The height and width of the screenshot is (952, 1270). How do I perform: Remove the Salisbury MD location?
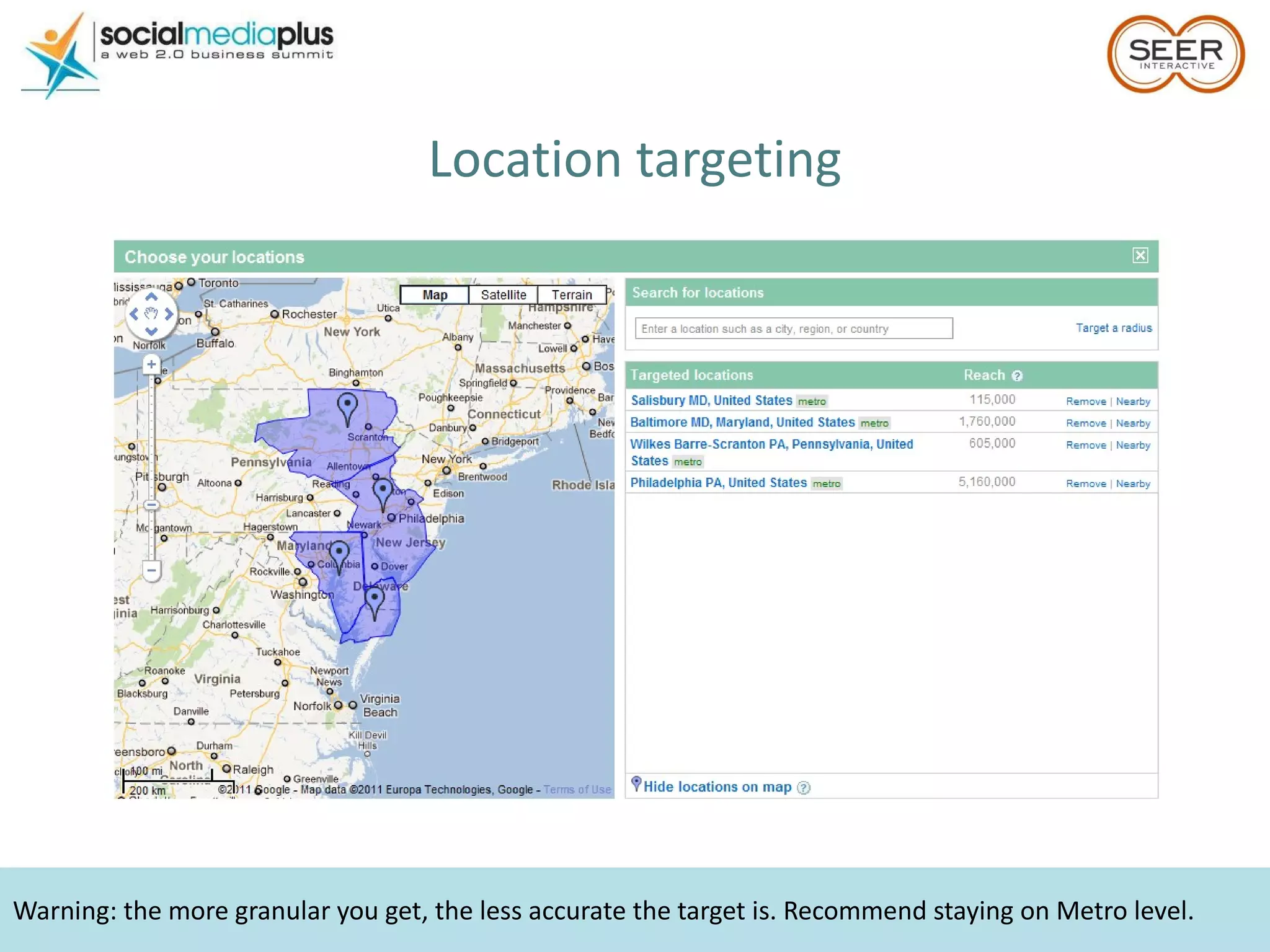click(x=1086, y=402)
